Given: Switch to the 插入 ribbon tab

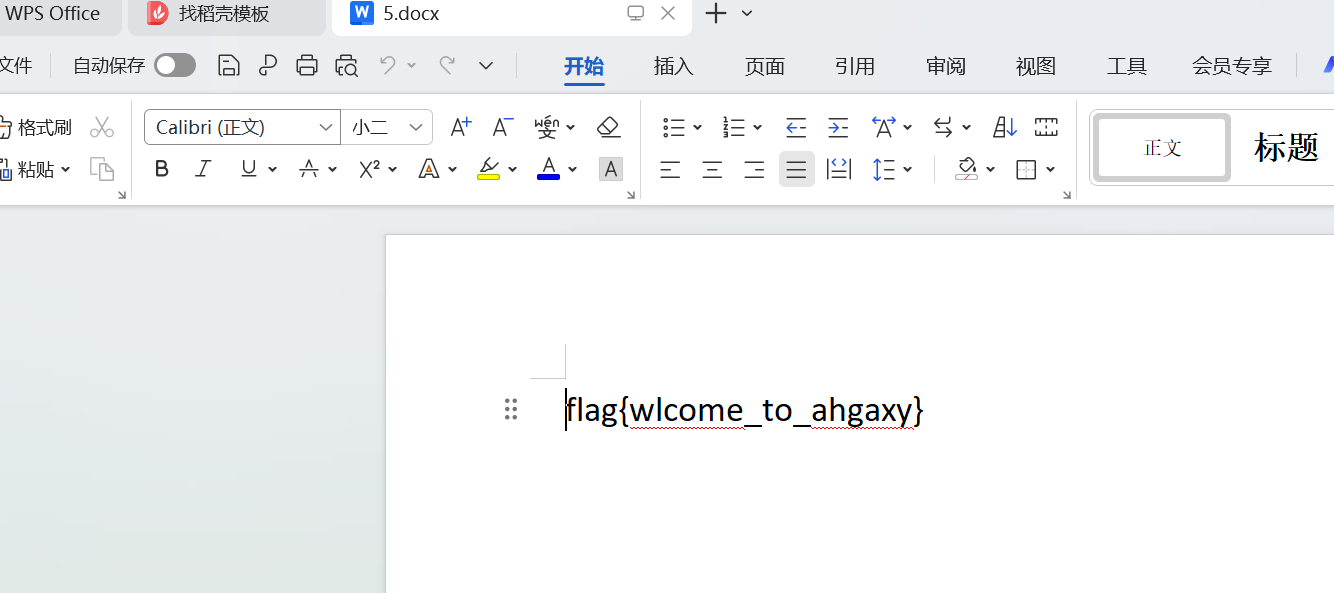Looking at the screenshot, I should point(673,66).
